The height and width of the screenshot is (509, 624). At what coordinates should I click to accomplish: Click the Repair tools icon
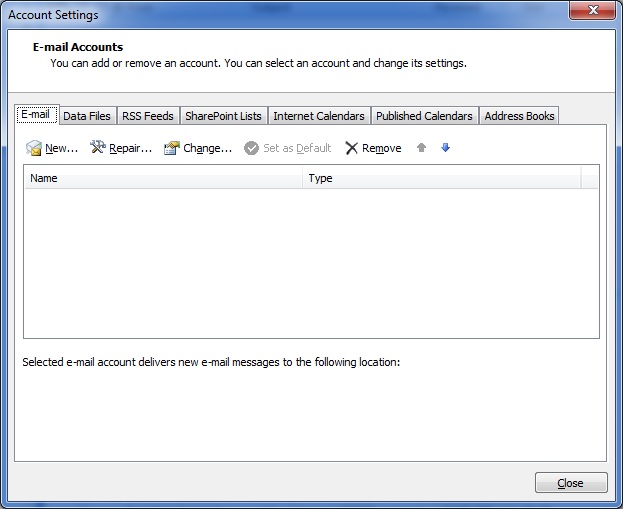pos(98,148)
